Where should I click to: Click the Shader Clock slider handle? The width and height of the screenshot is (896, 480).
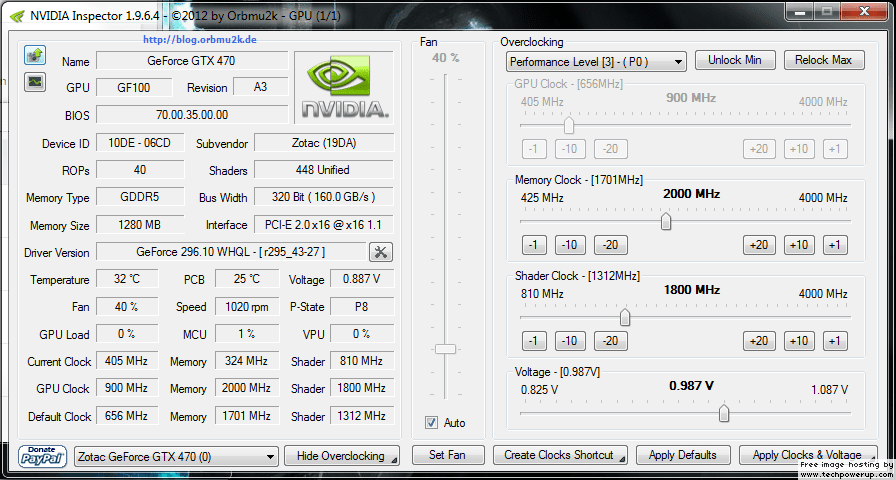coord(625,317)
